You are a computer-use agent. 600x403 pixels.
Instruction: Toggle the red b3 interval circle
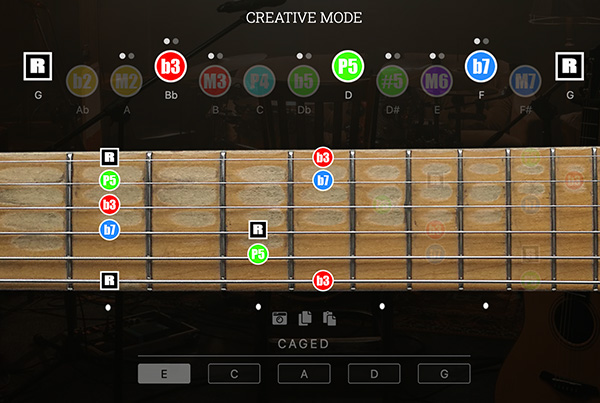tap(171, 66)
